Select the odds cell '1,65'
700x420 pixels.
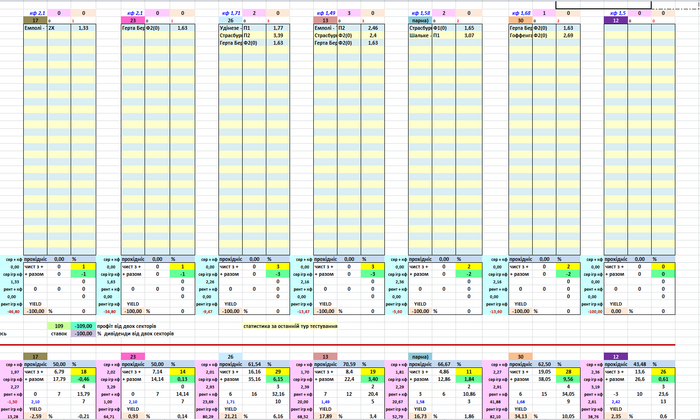point(469,28)
